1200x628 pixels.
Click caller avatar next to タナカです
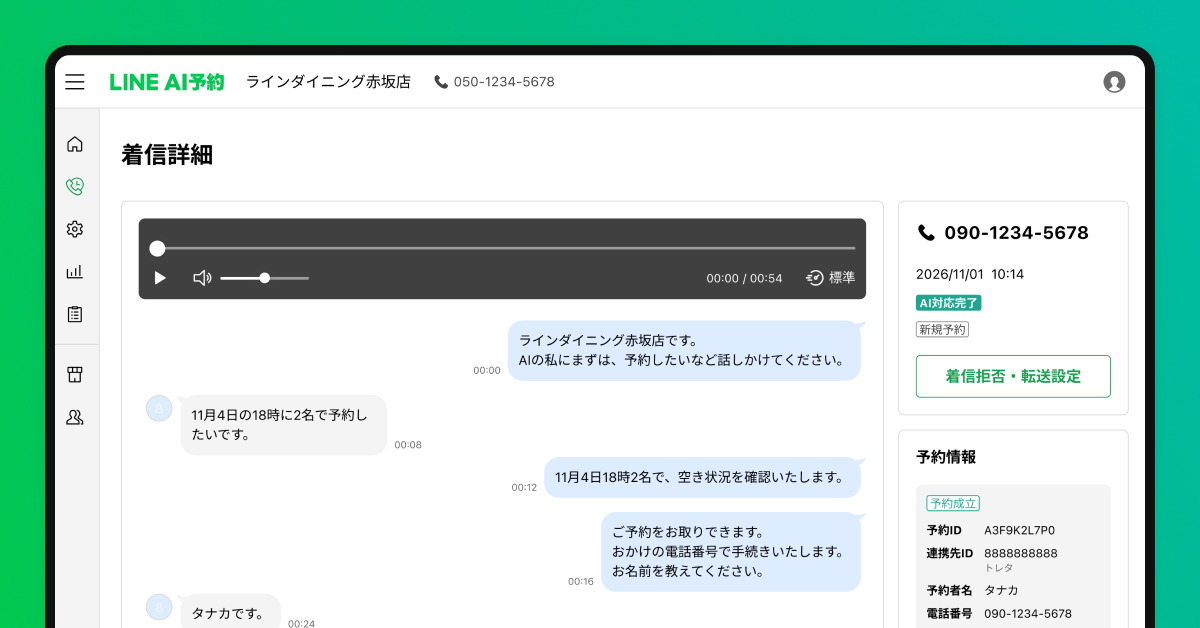click(159, 607)
